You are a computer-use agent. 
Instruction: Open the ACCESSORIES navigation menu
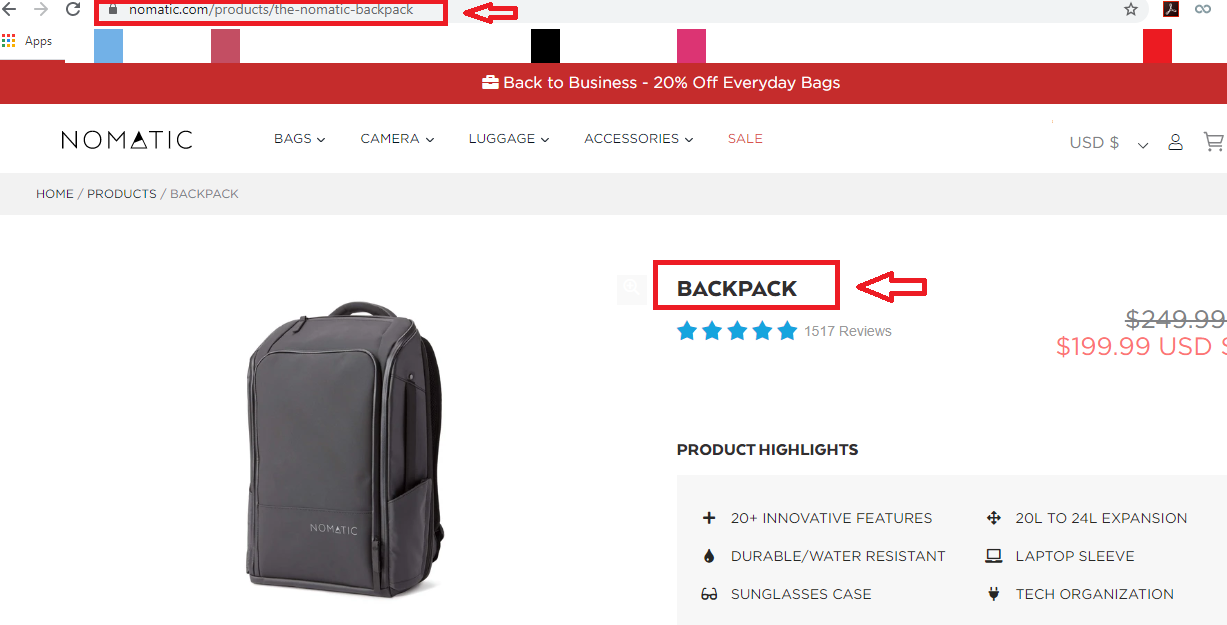coord(639,139)
